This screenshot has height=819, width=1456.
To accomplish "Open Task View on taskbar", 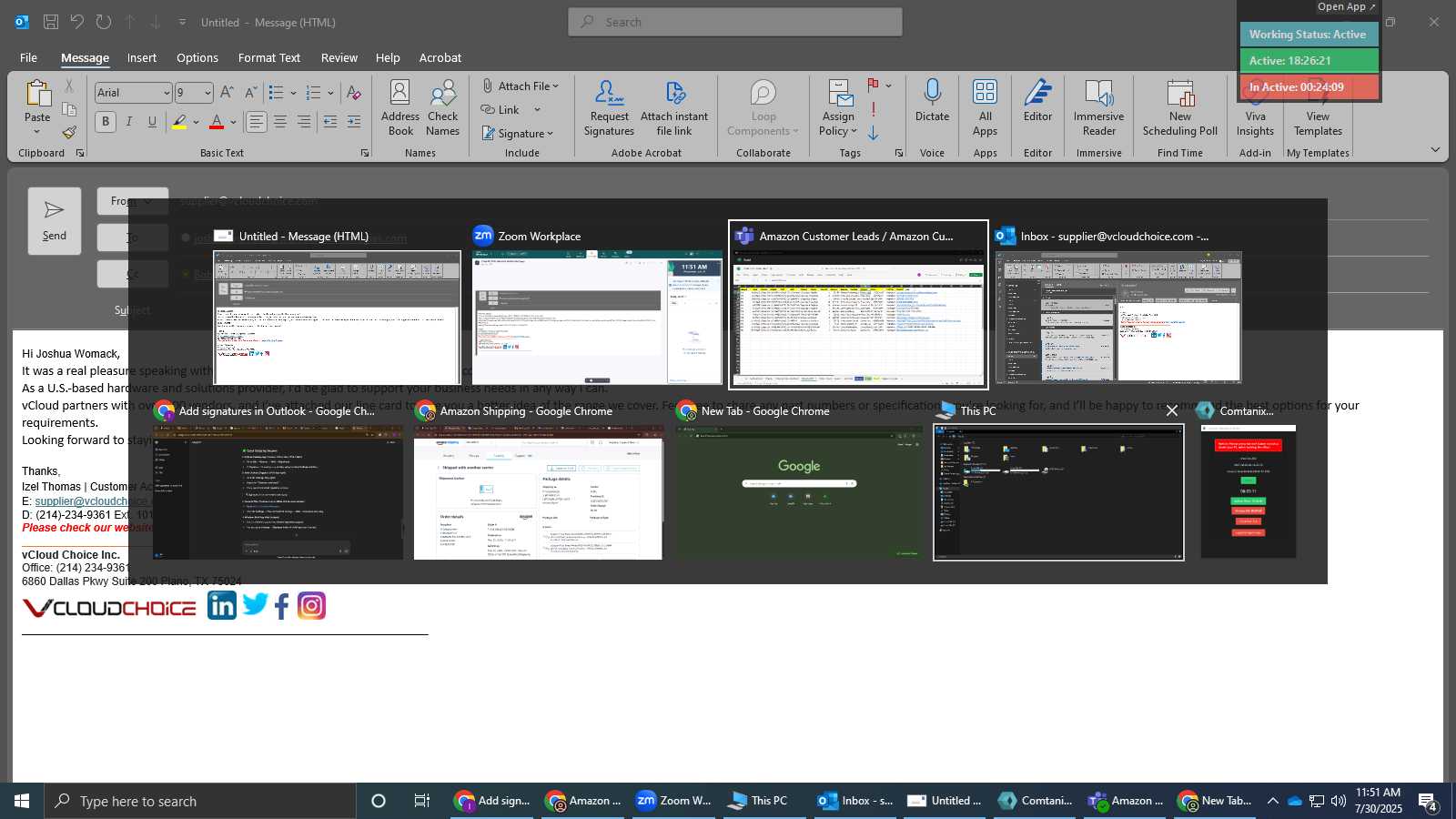I will point(421,801).
